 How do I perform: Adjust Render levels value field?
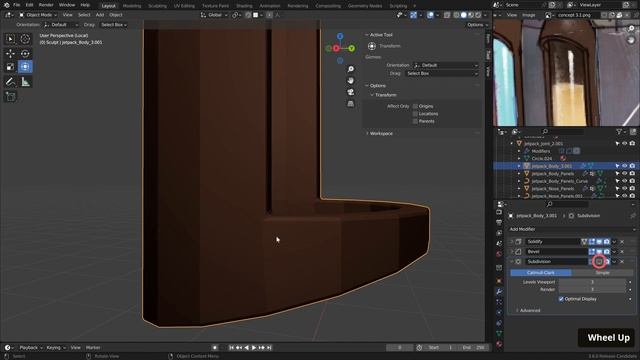tap(592, 290)
